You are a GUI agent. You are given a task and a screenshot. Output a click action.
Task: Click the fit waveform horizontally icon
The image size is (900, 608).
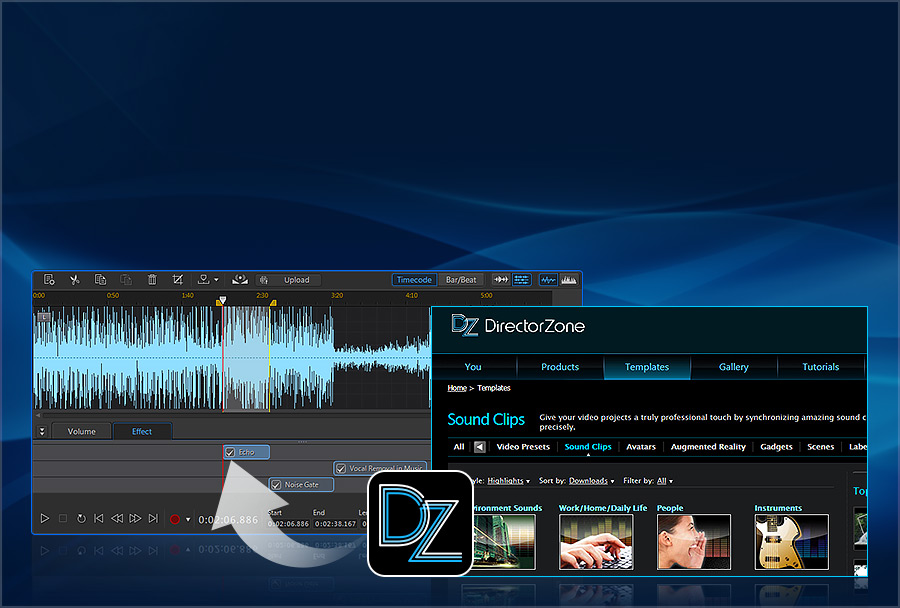501,280
